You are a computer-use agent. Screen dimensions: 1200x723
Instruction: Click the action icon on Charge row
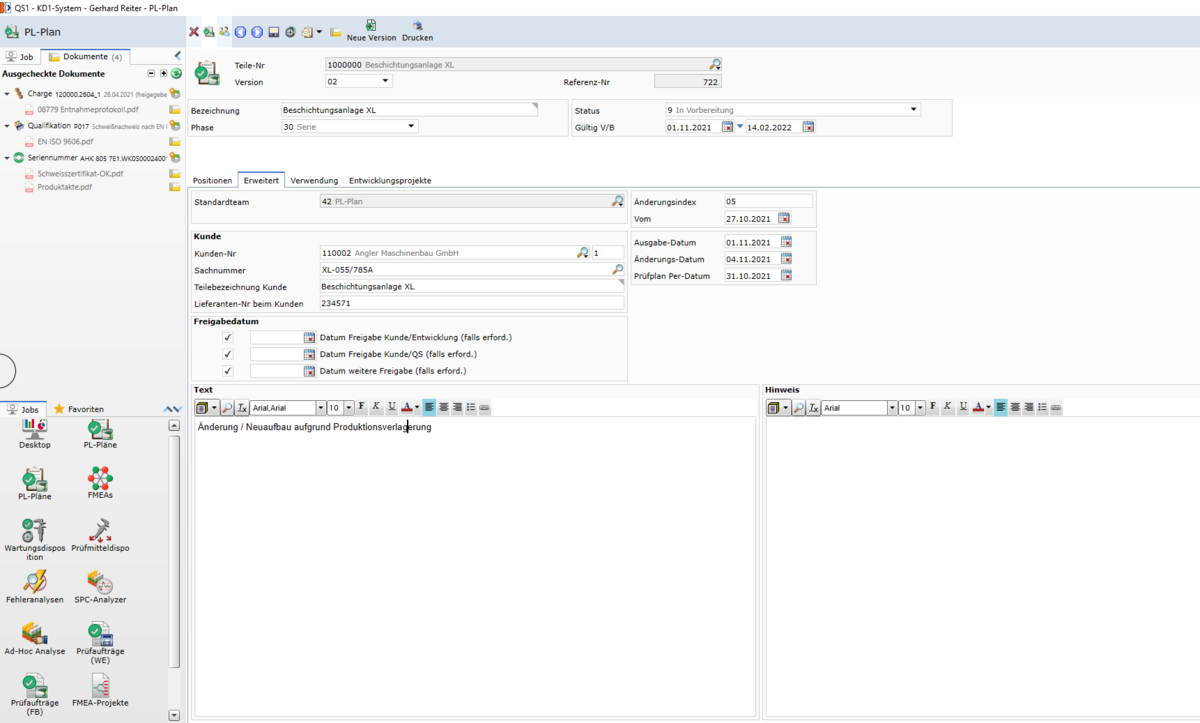click(175, 93)
